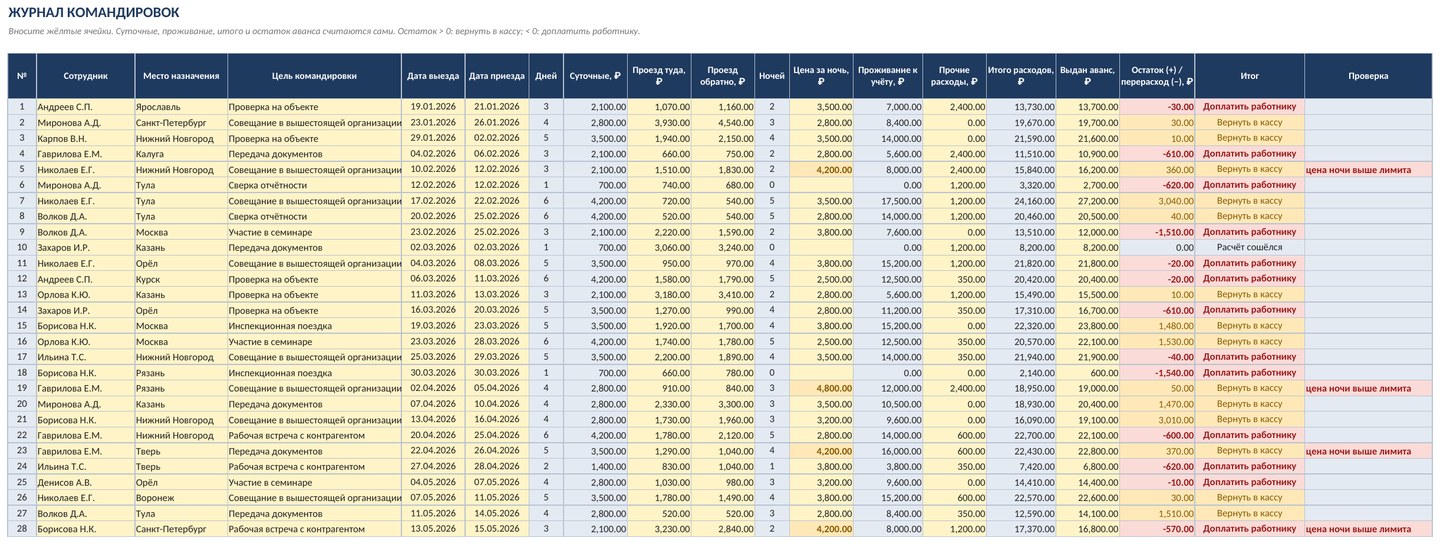Select 'Доплатить работнику' in row 1

[x=1250, y=106]
